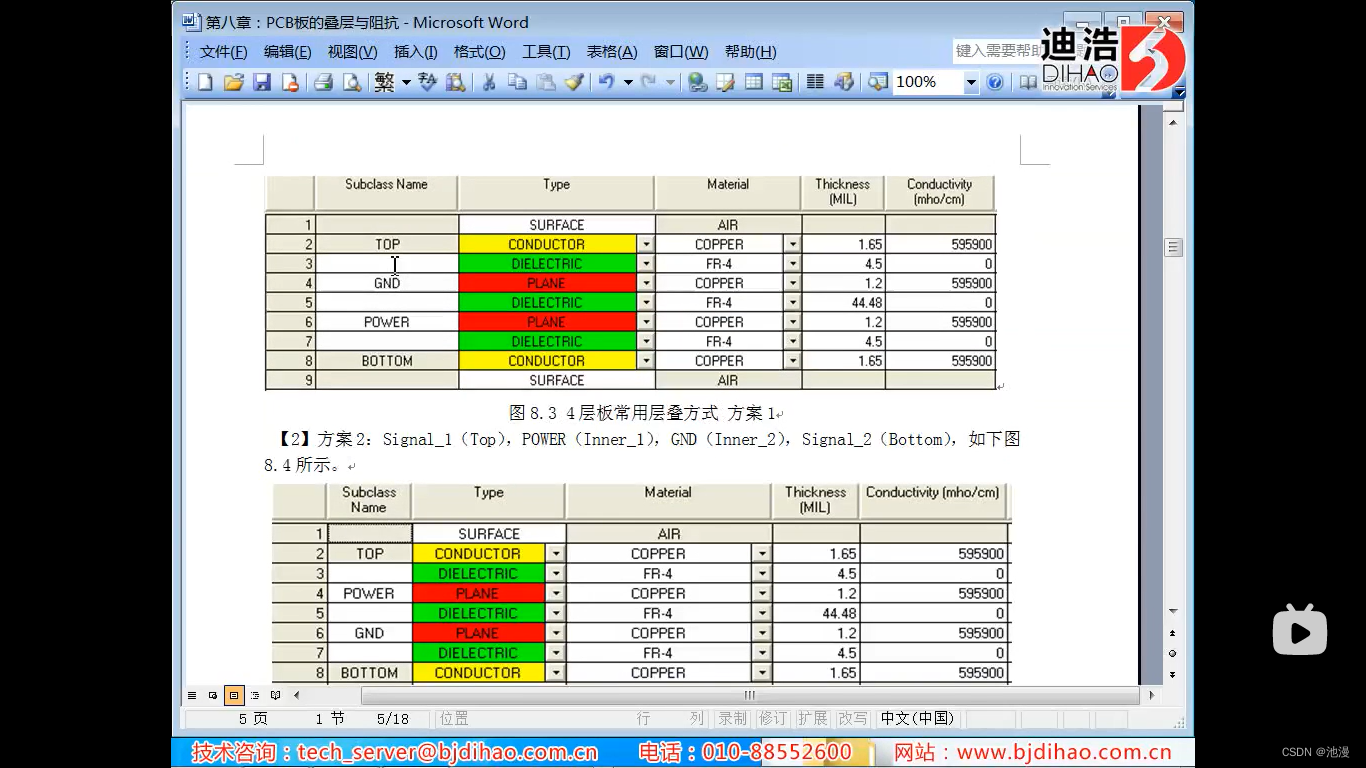Save the document with the floppy icon
Screen dimensions: 1366x768
click(262, 82)
